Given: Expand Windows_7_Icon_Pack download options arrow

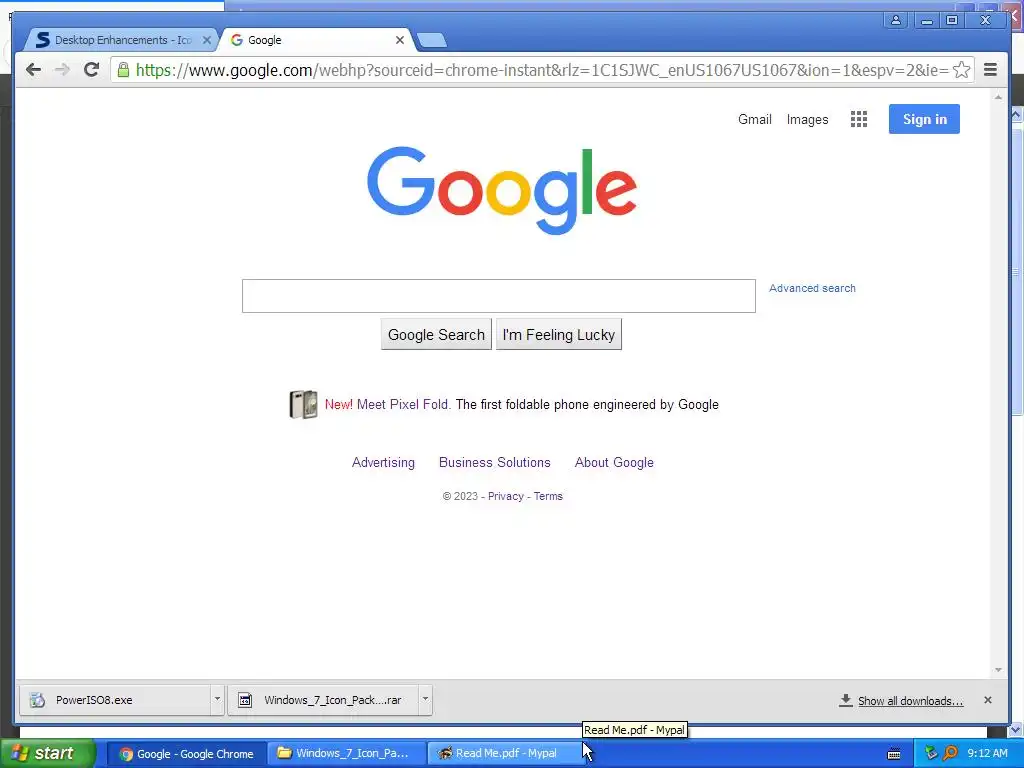Looking at the screenshot, I should click(425, 699).
